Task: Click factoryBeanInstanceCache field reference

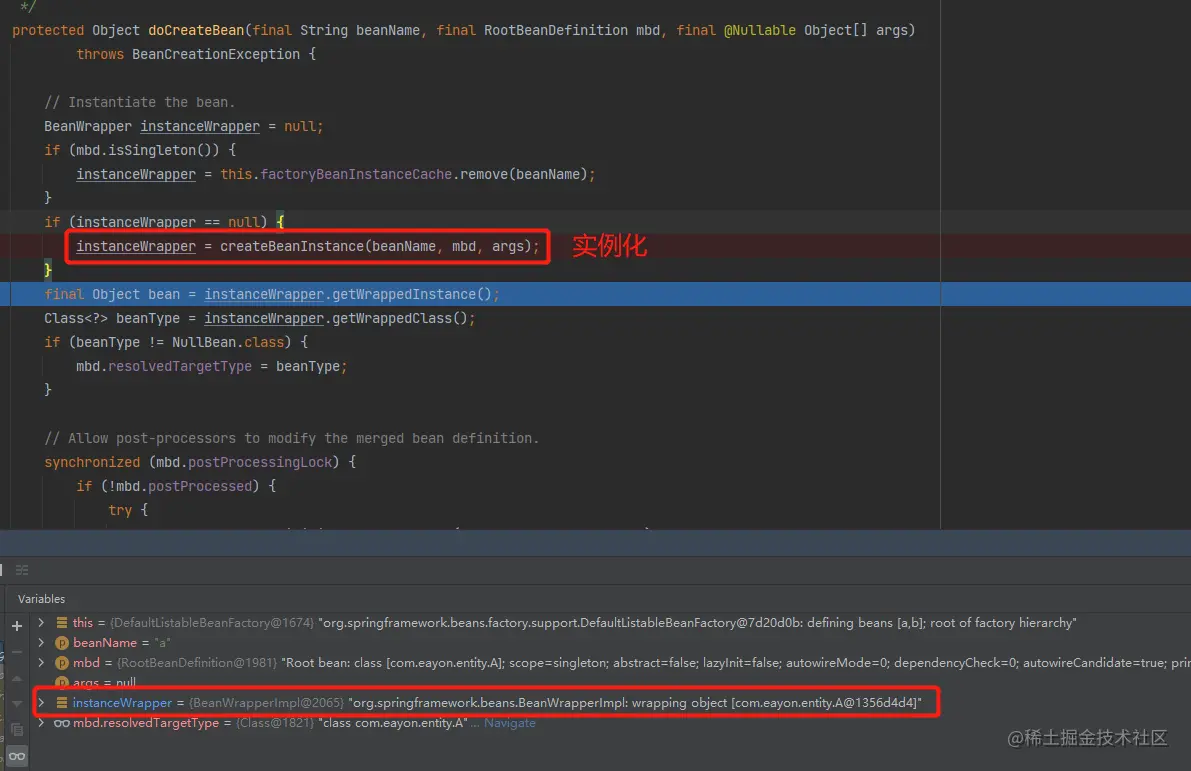Action: pos(356,175)
